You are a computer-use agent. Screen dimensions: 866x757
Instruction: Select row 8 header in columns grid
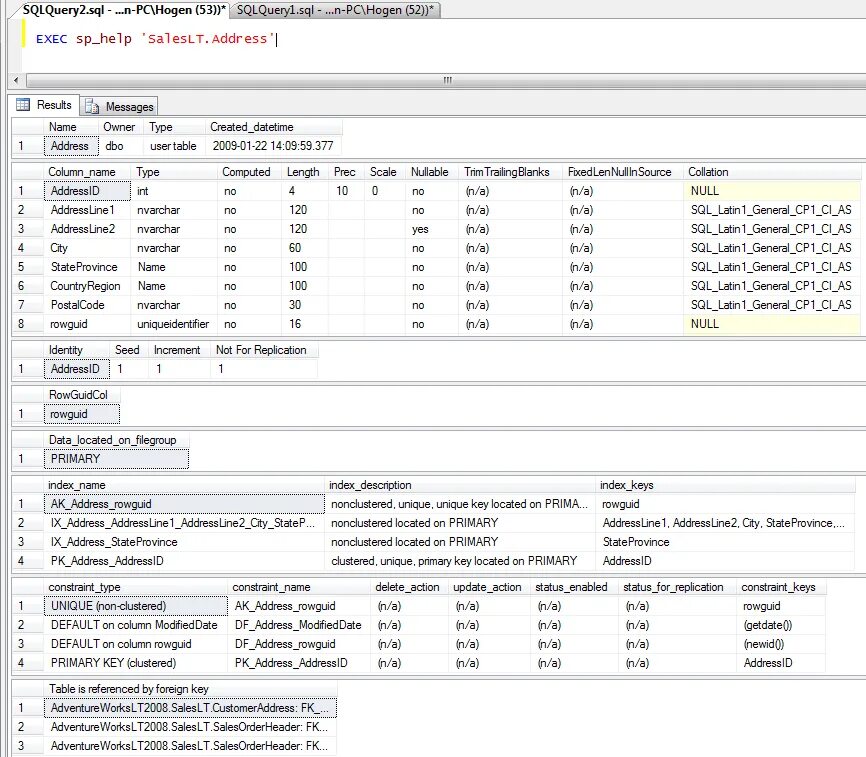pyautogui.click(x=27, y=324)
